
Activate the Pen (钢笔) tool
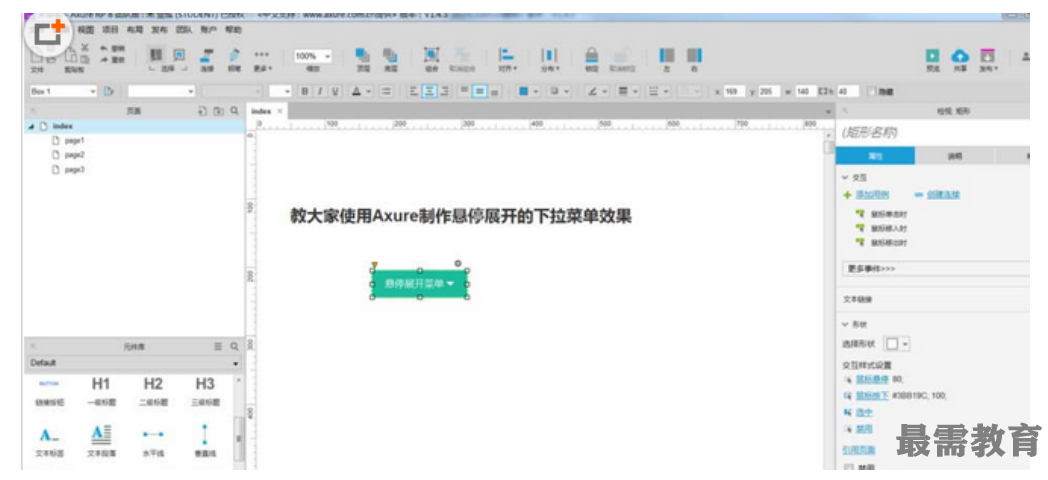click(234, 59)
